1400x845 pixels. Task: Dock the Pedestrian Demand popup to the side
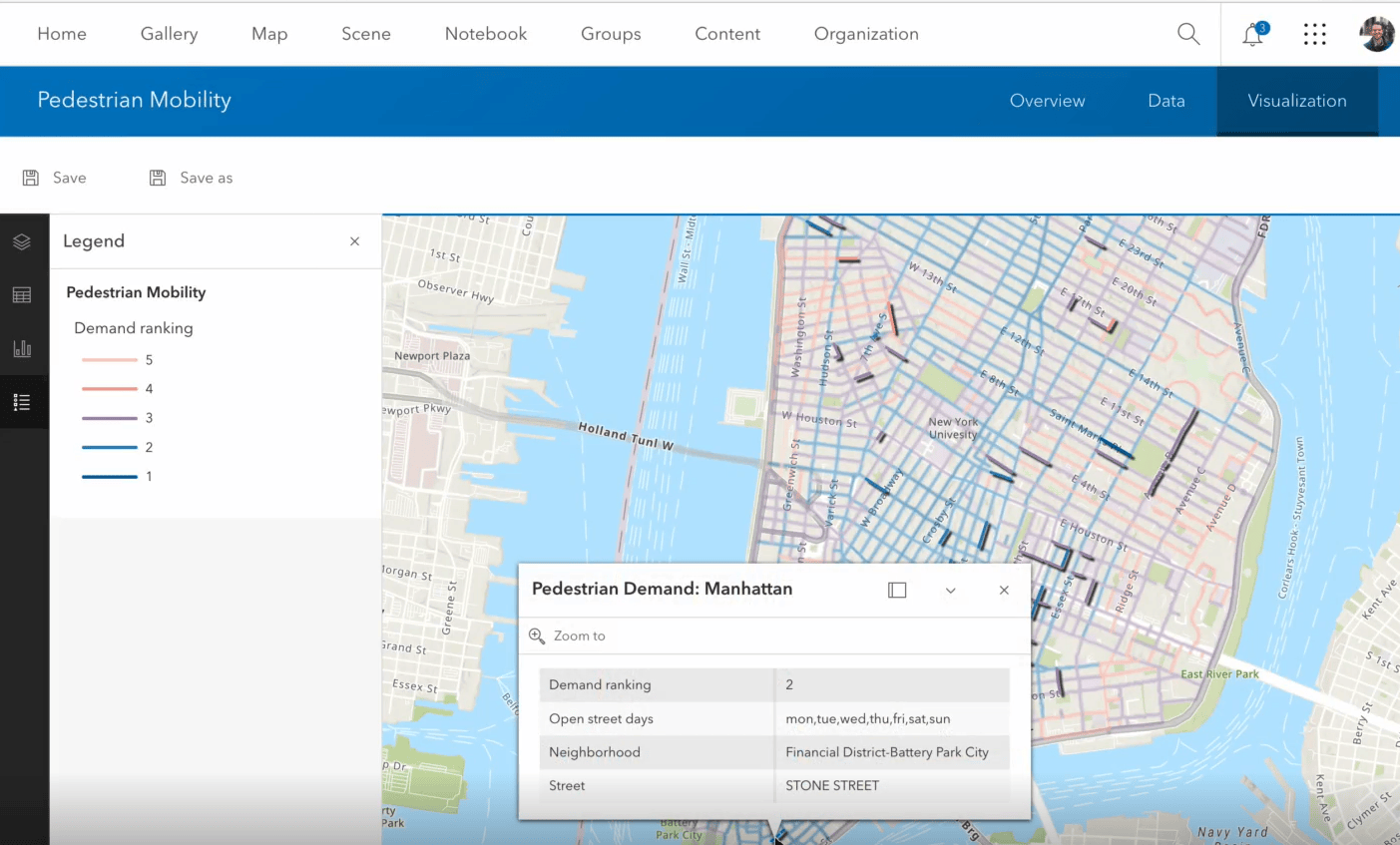(x=896, y=590)
